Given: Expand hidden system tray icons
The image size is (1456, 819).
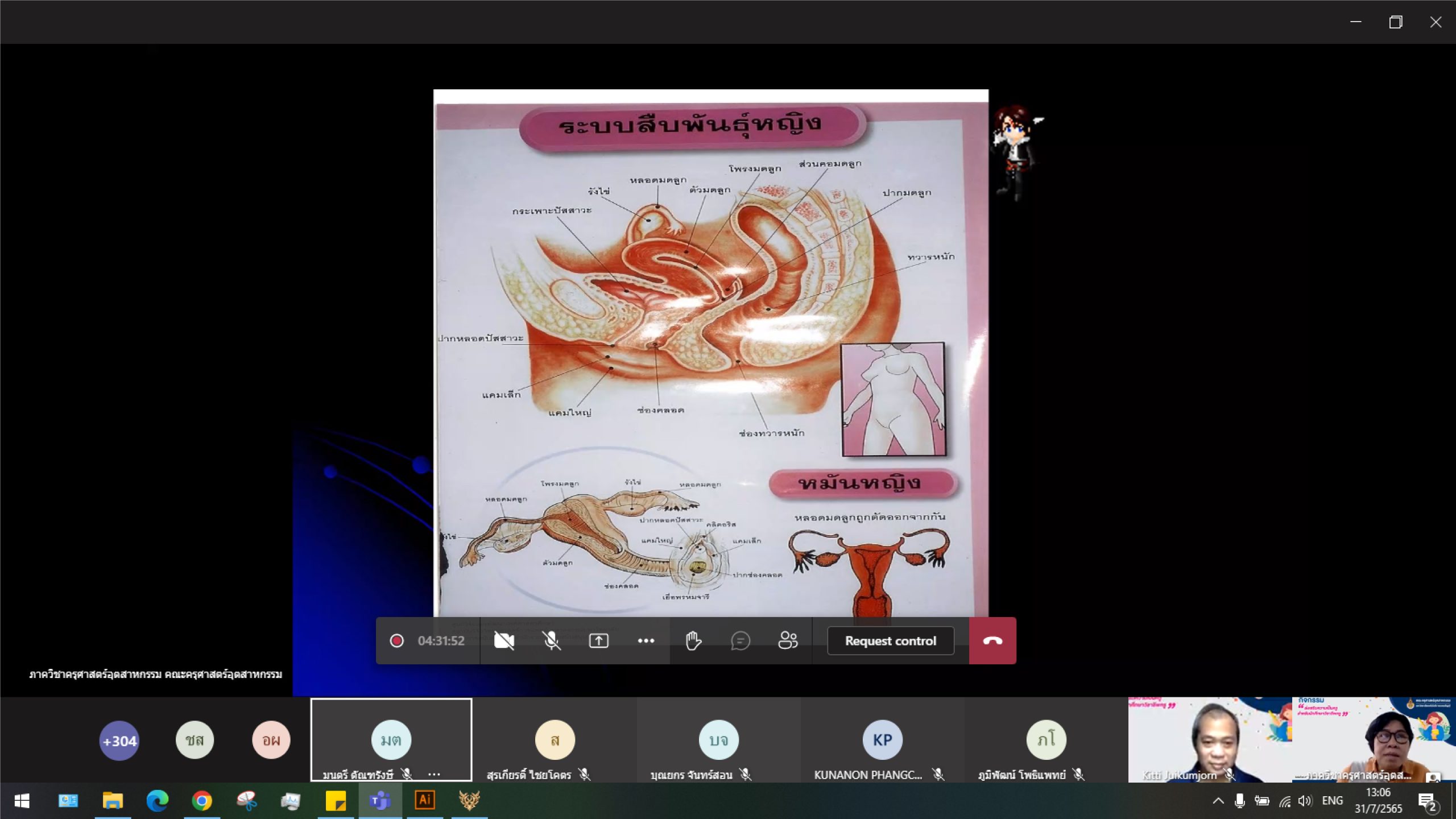Looking at the screenshot, I should click(x=1218, y=801).
